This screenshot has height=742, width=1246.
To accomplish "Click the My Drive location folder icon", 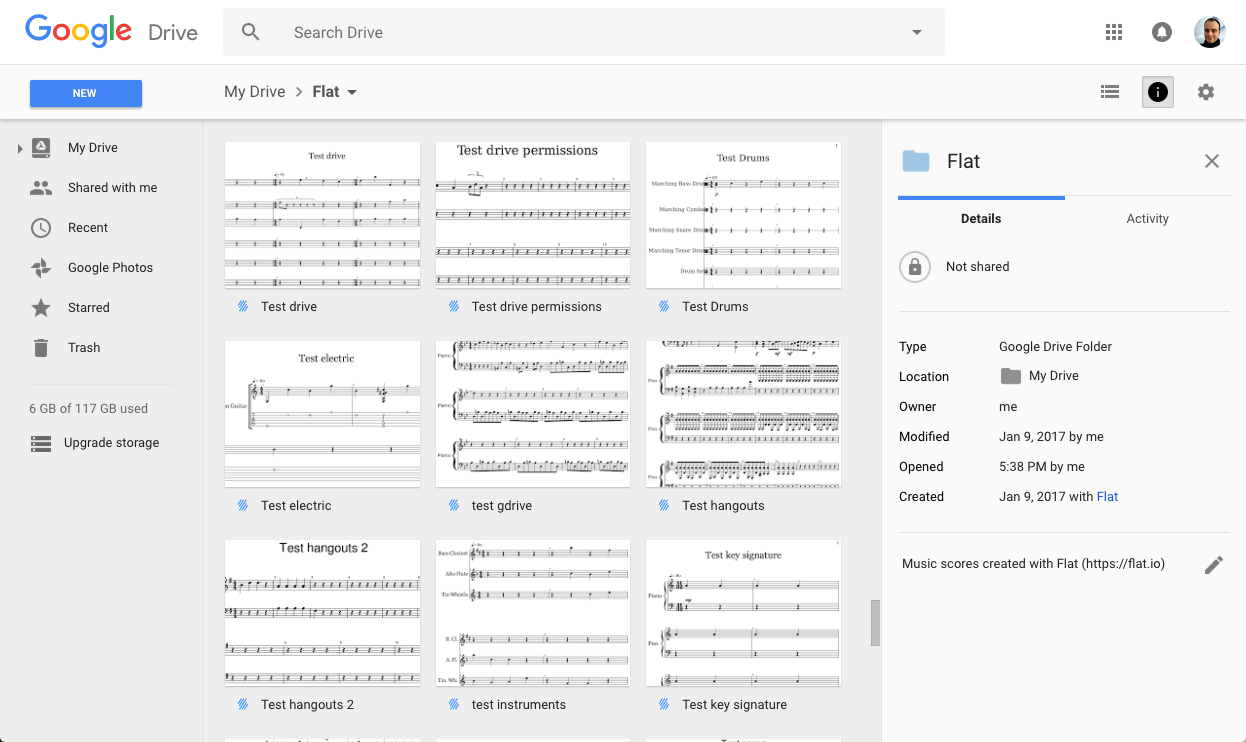I will click(x=1011, y=376).
